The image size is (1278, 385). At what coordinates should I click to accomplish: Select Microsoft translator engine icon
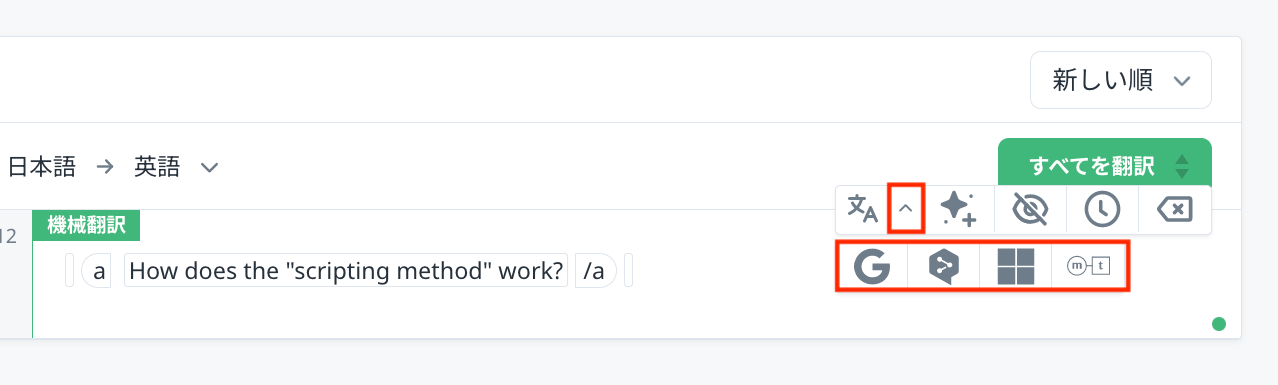[x=1015, y=267]
